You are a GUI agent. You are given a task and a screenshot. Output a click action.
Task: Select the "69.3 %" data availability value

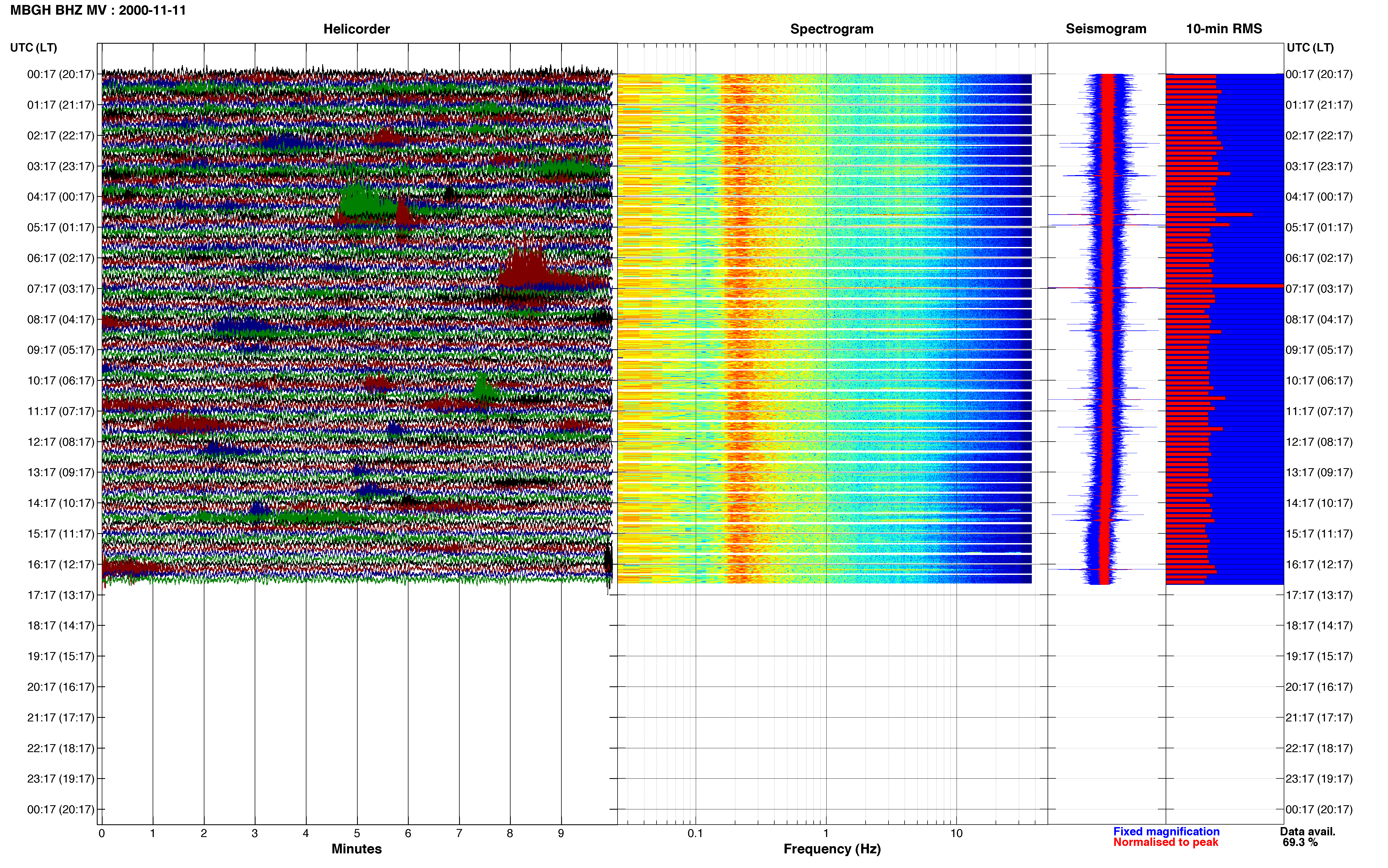point(1300,842)
